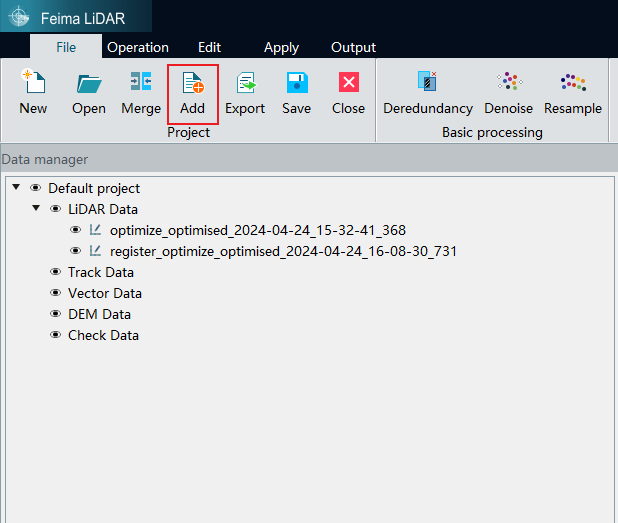Toggle the eye icon for DEM Data
The image size is (618, 523).
click(x=56, y=314)
